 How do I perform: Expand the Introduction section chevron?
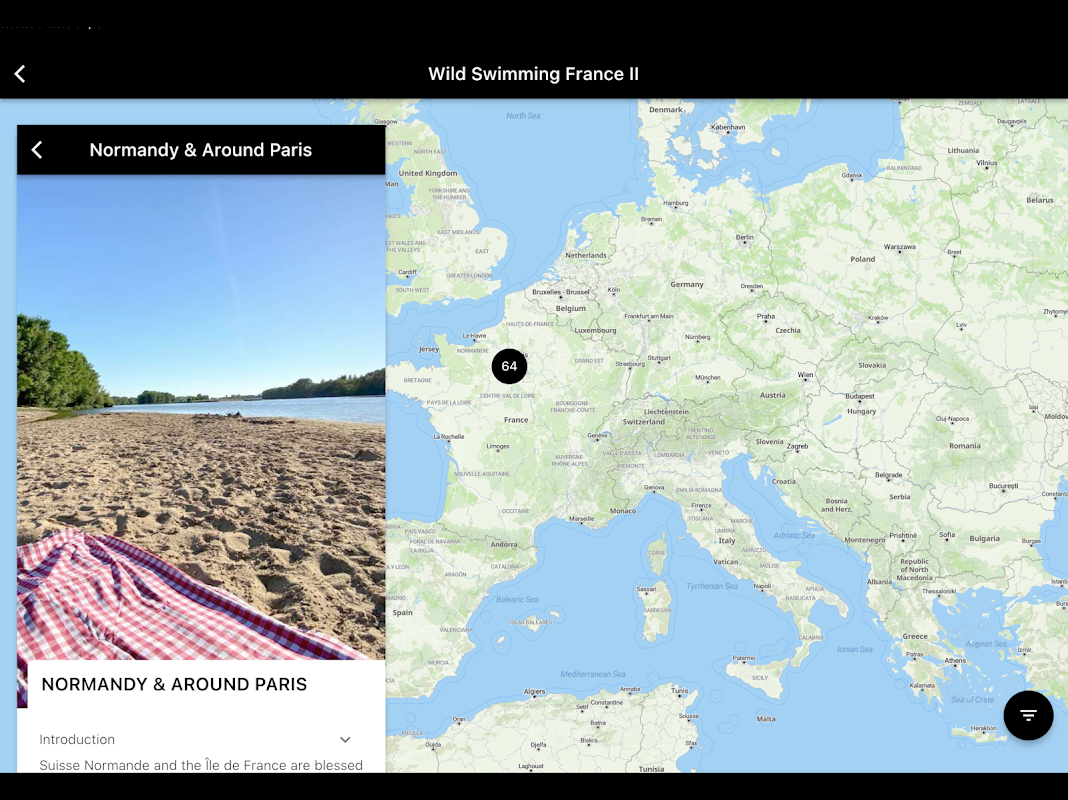point(345,739)
